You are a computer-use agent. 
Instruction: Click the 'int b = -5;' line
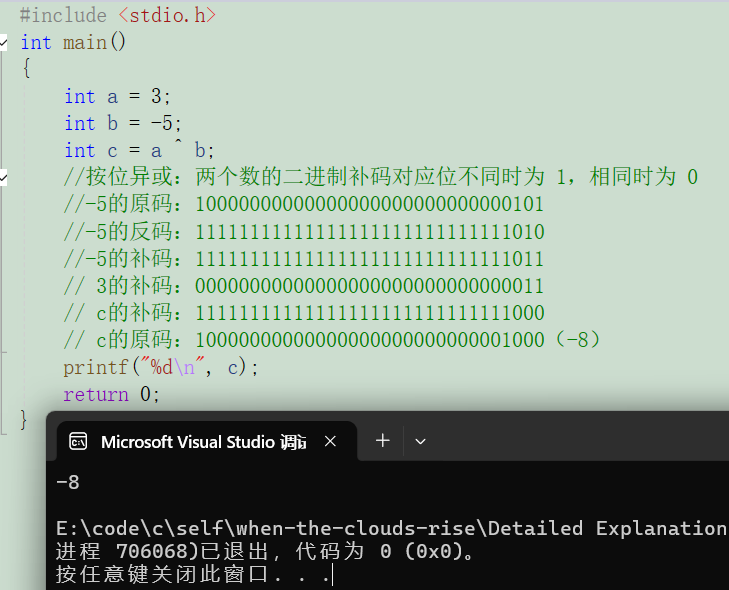point(123,124)
